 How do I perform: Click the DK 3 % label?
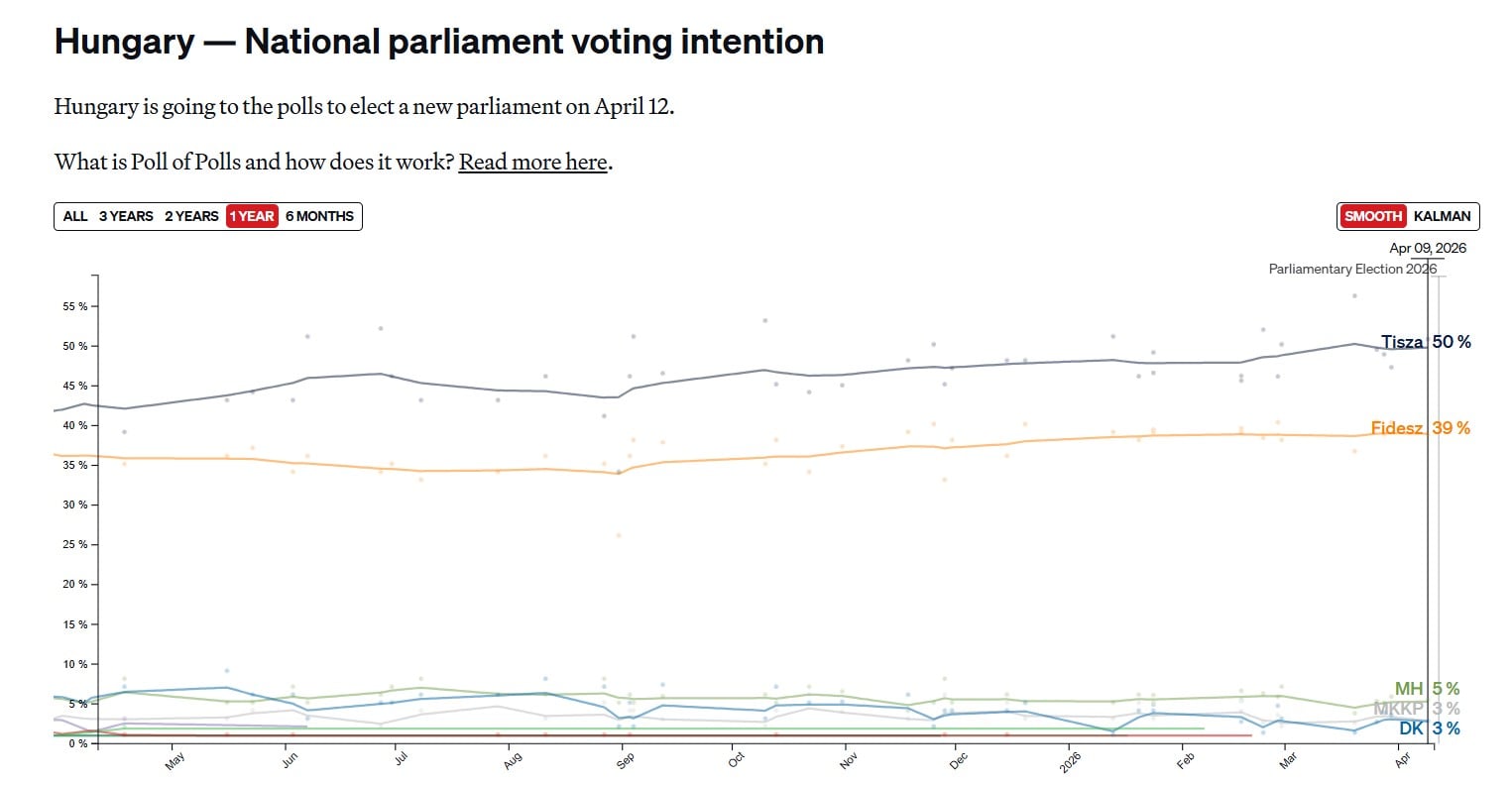1429,729
